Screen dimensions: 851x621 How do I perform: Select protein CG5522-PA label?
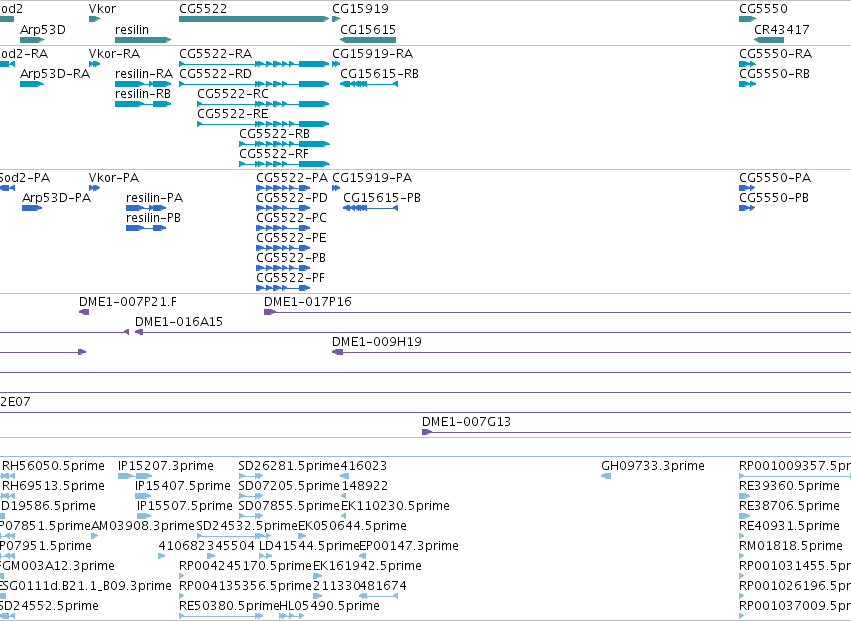point(292,178)
